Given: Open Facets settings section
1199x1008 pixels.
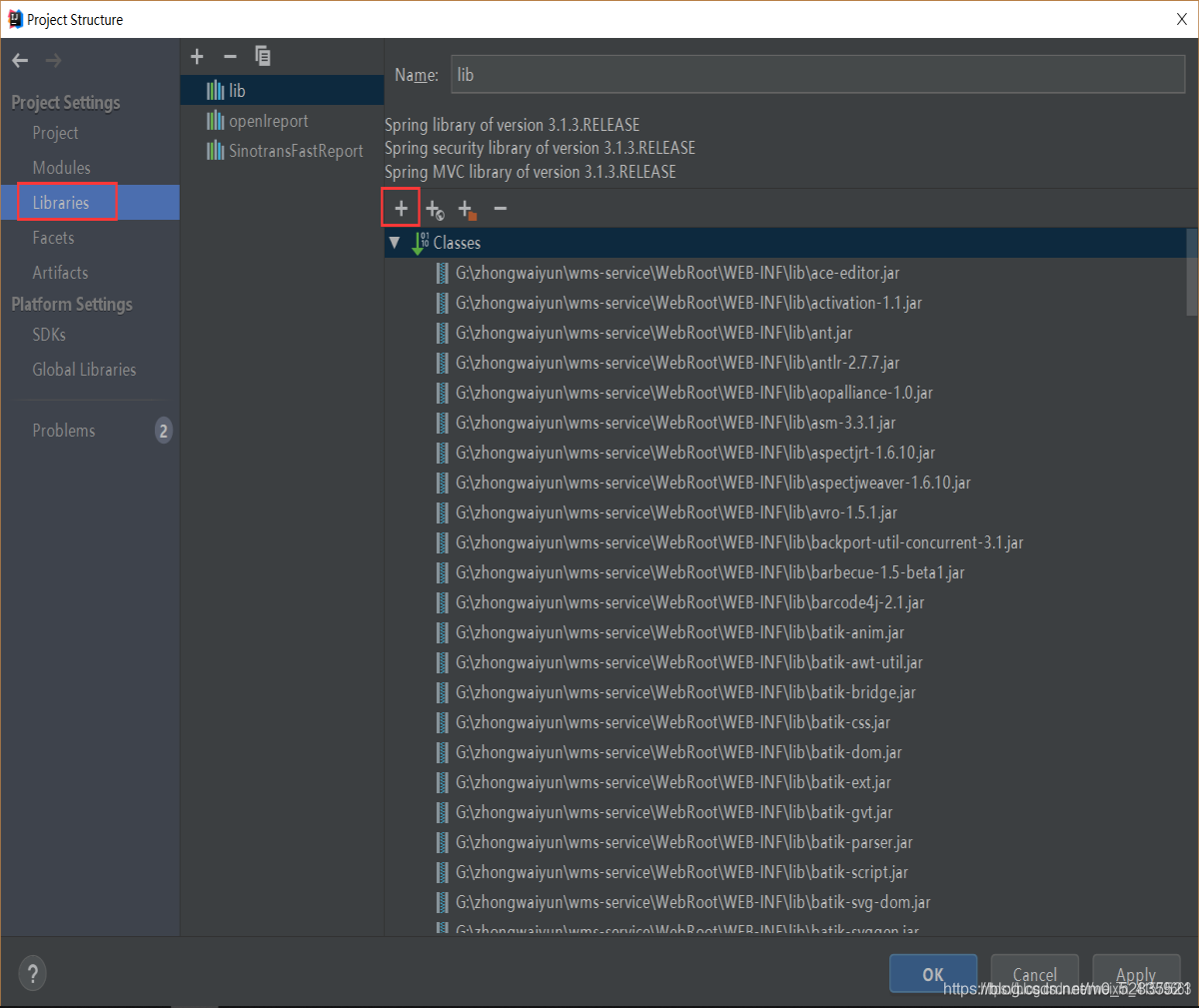Looking at the screenshot, I should 53,238.
